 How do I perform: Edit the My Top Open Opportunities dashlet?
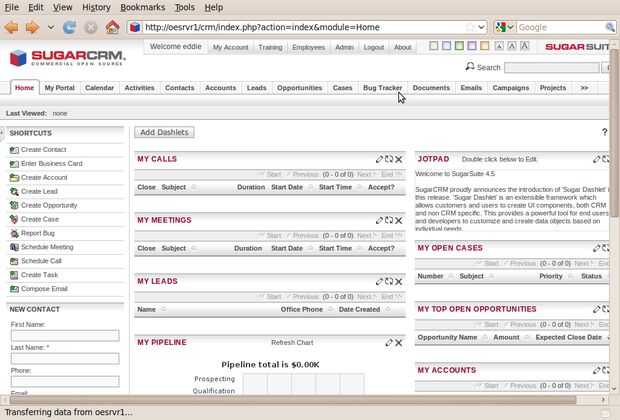click(x=596, y=309)
